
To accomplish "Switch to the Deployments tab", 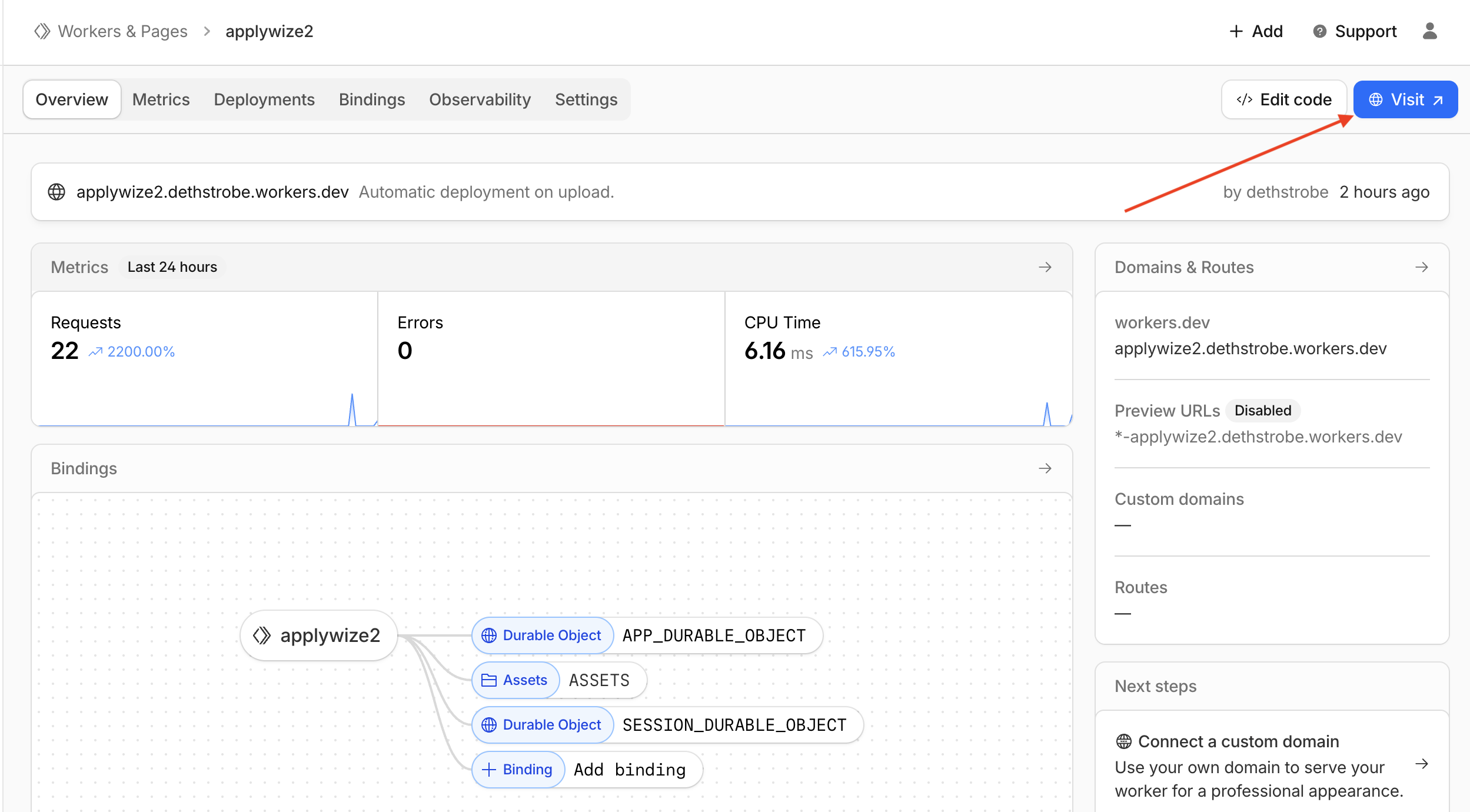I will point(264,99).
